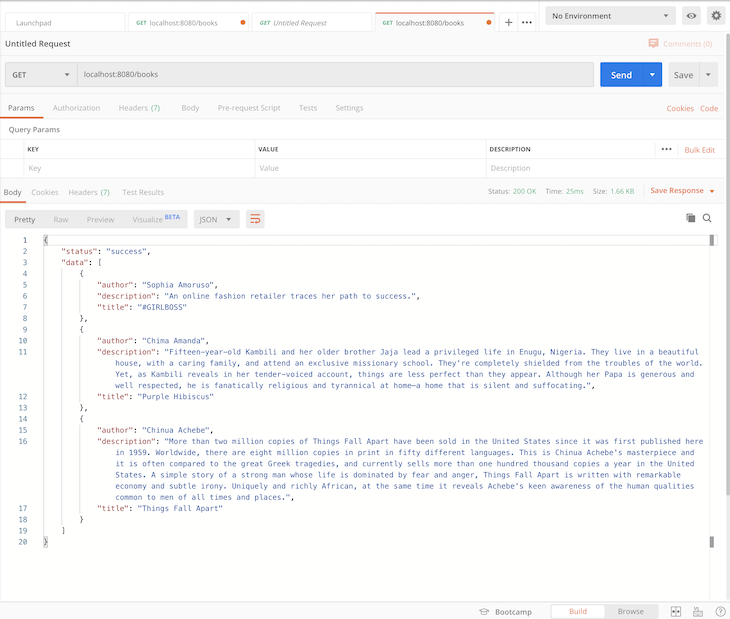The width and height of the screenshot is (730, 619).
Task: Open manage environments gear icon
Action: click(x=716, y=16)
